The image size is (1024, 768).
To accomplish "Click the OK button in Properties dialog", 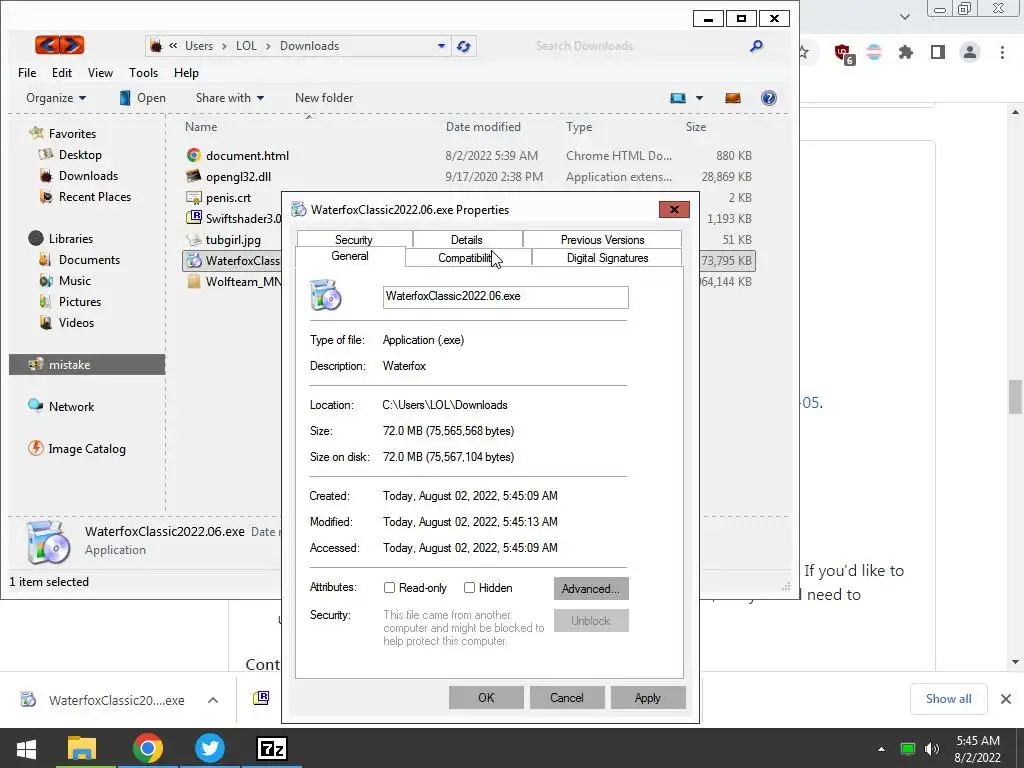I will click(x=486, y=697).
